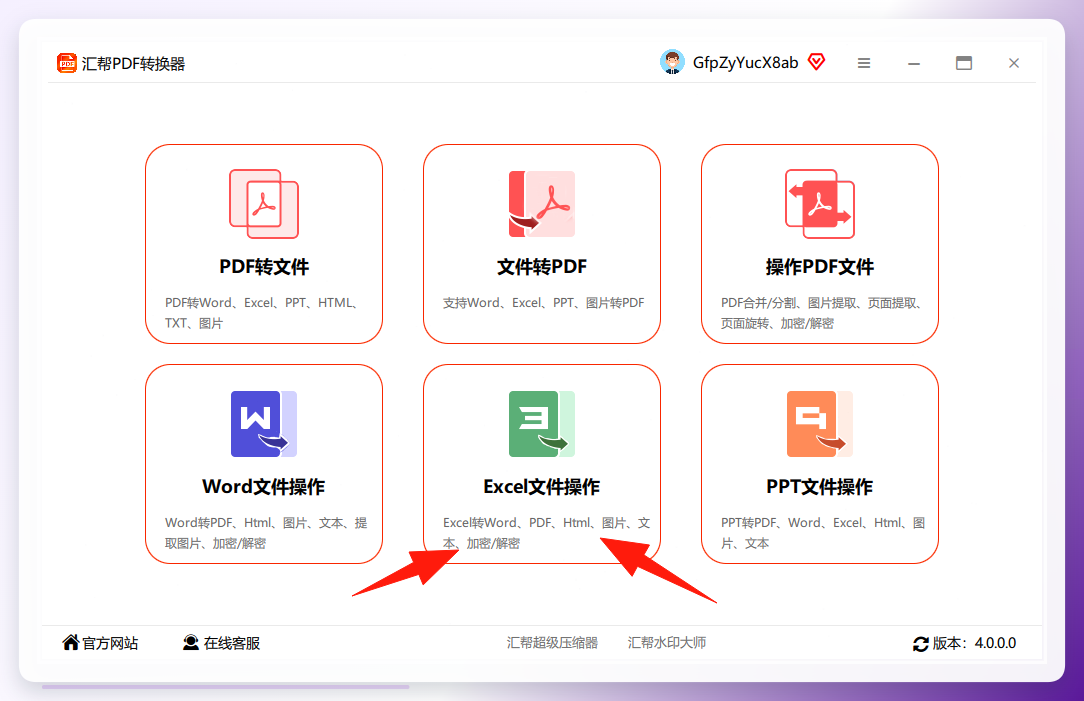Screen dimensions: 1084x701
Task: Click the 文件转PDF title text
Action: pyautogui.click(x=542, y=267)
